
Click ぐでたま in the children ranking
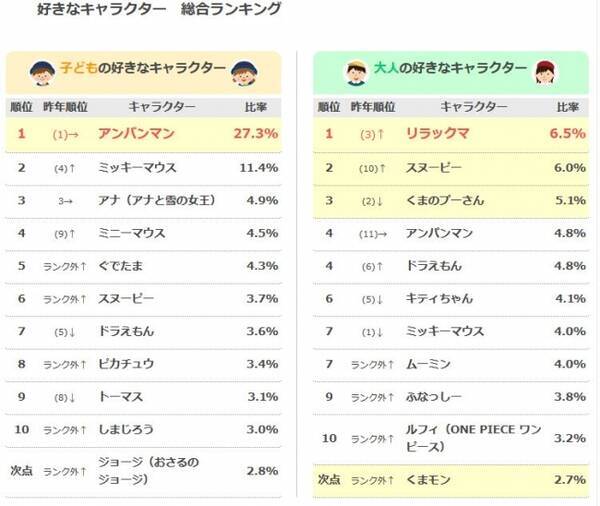[x=123, y=265]
